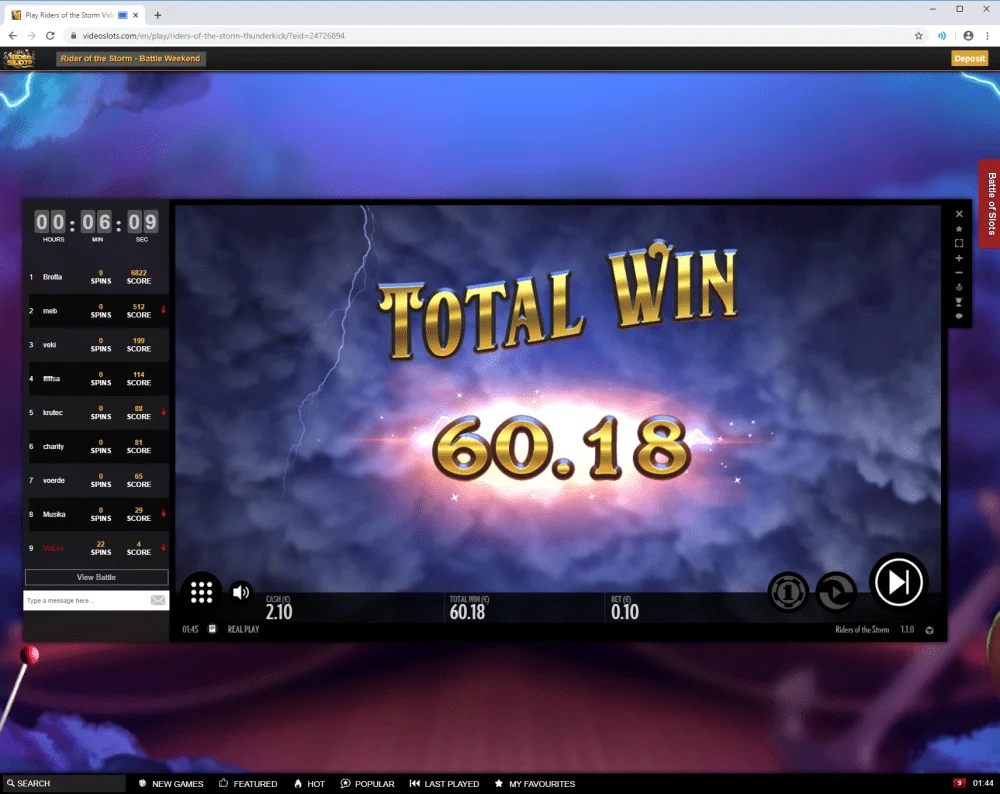Open the bet chip selector
Screen dimensions: 1000x794
pyautogui.click(x=788, y=592)
